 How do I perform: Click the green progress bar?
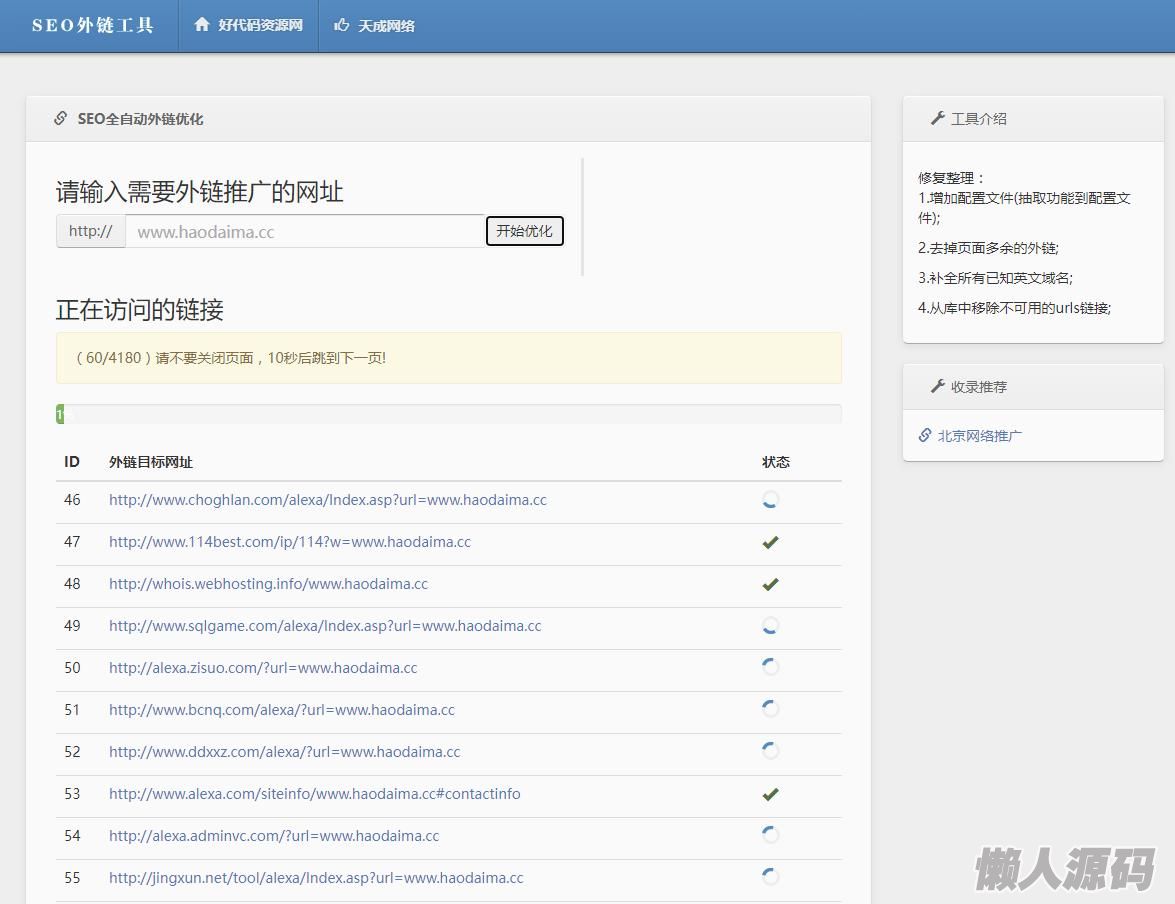coord(60,414)
